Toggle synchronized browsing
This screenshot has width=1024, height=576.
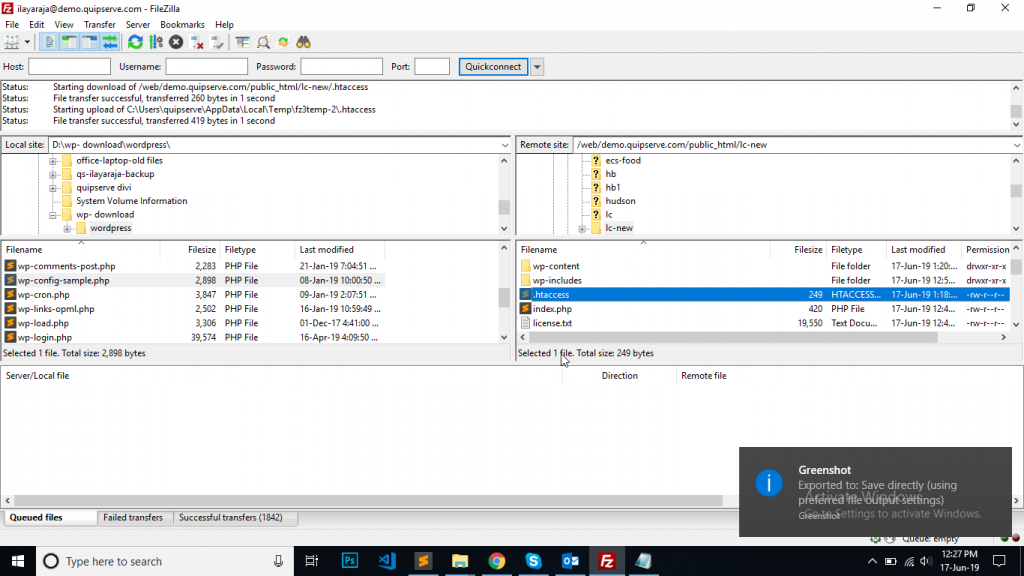(x=283, y=42)
